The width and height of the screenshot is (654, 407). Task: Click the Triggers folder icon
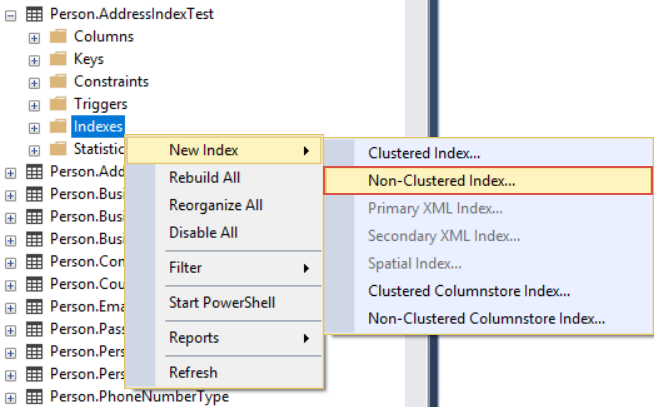[x=58, y=104]
